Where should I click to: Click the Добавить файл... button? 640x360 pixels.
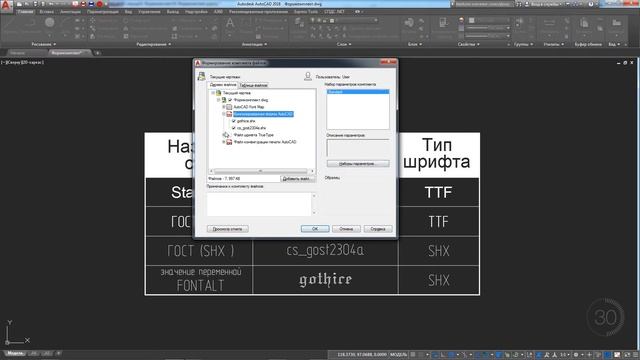coord(297,179)
